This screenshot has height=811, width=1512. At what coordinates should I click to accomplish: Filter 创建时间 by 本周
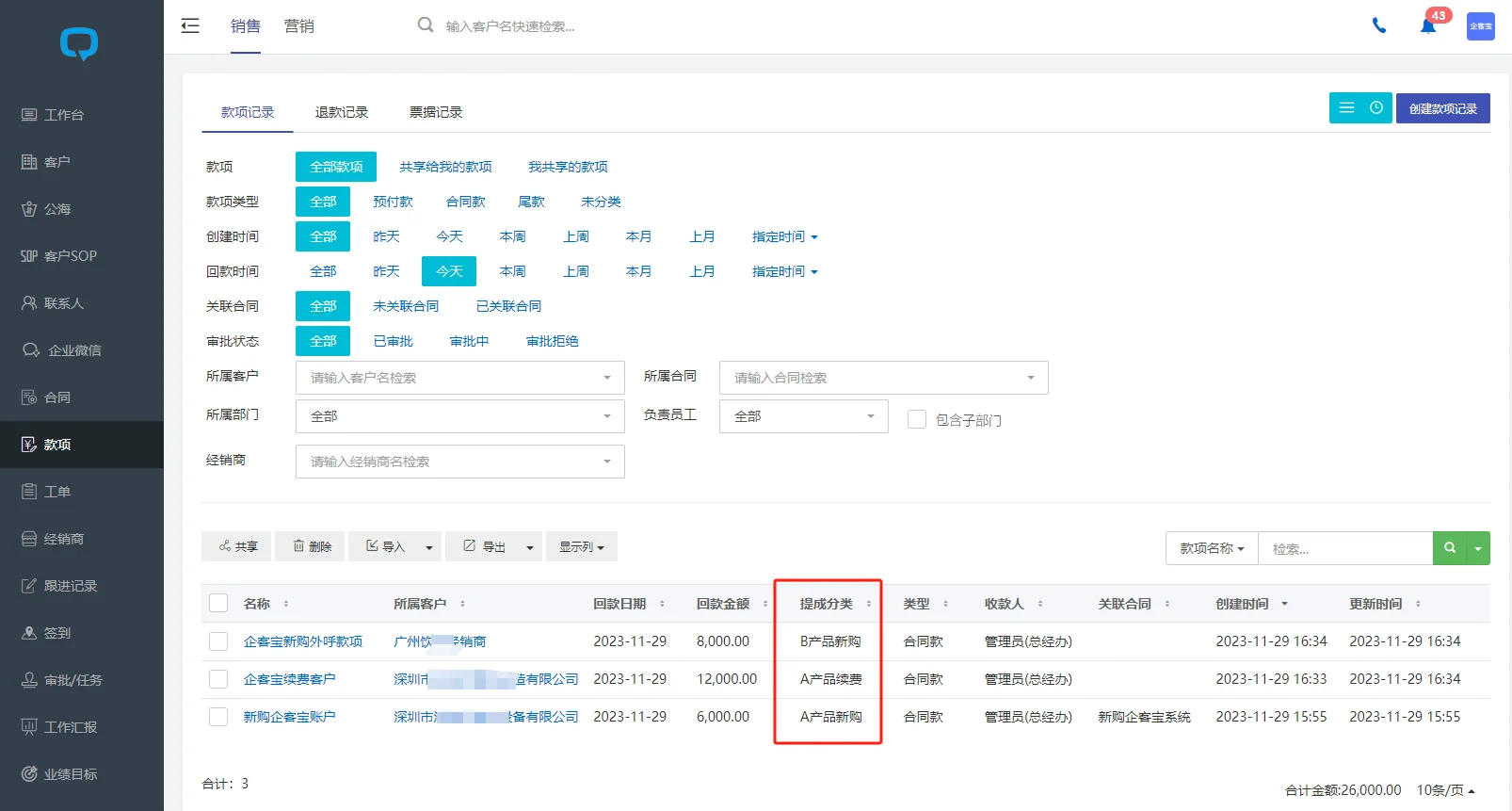(x=512, y=236)
